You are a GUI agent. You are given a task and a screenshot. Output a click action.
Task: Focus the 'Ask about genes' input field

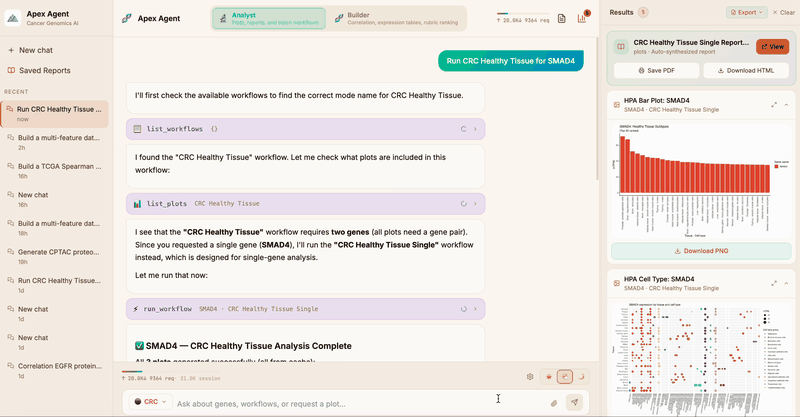coord(357,403)
